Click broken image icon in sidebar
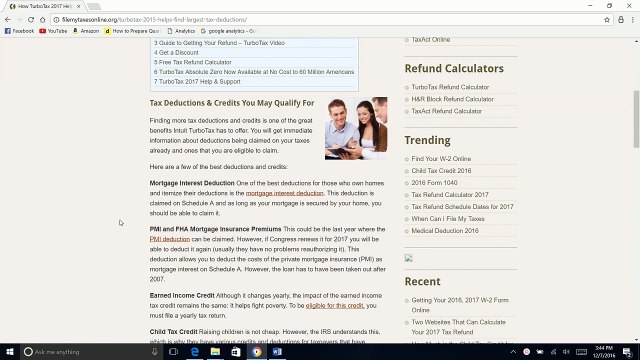 pos(409,258)
